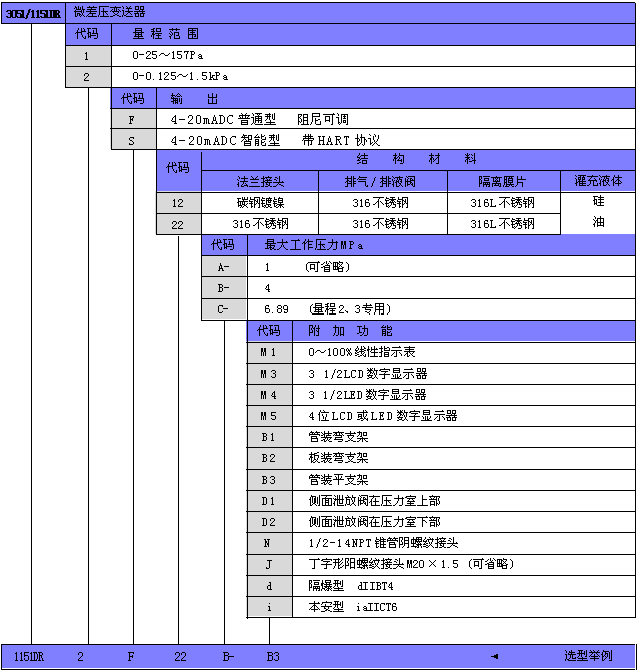
Task: Click the 附加功能 header
Action: coord(350,330)
